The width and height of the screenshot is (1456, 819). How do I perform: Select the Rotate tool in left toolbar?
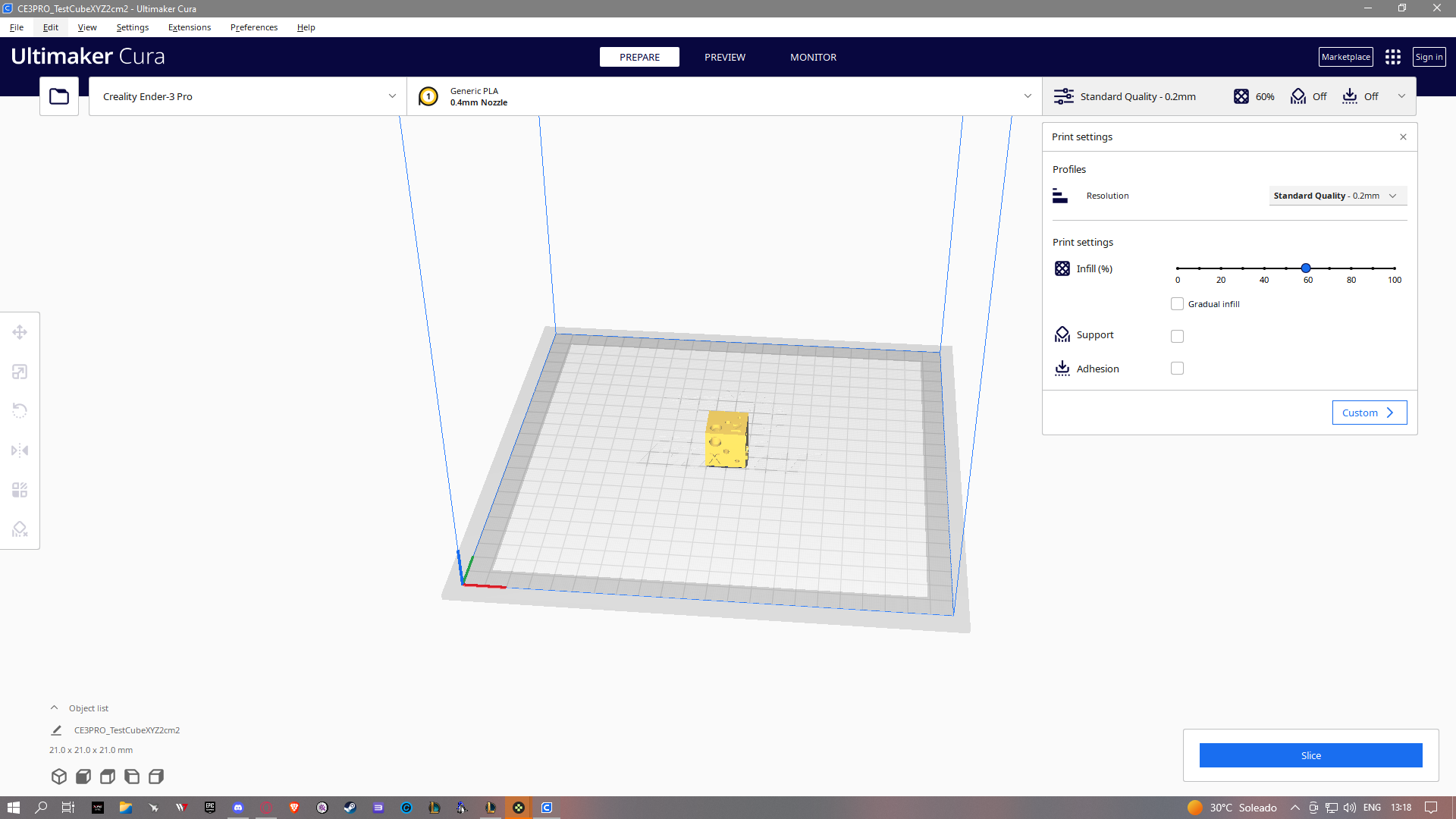20,411
